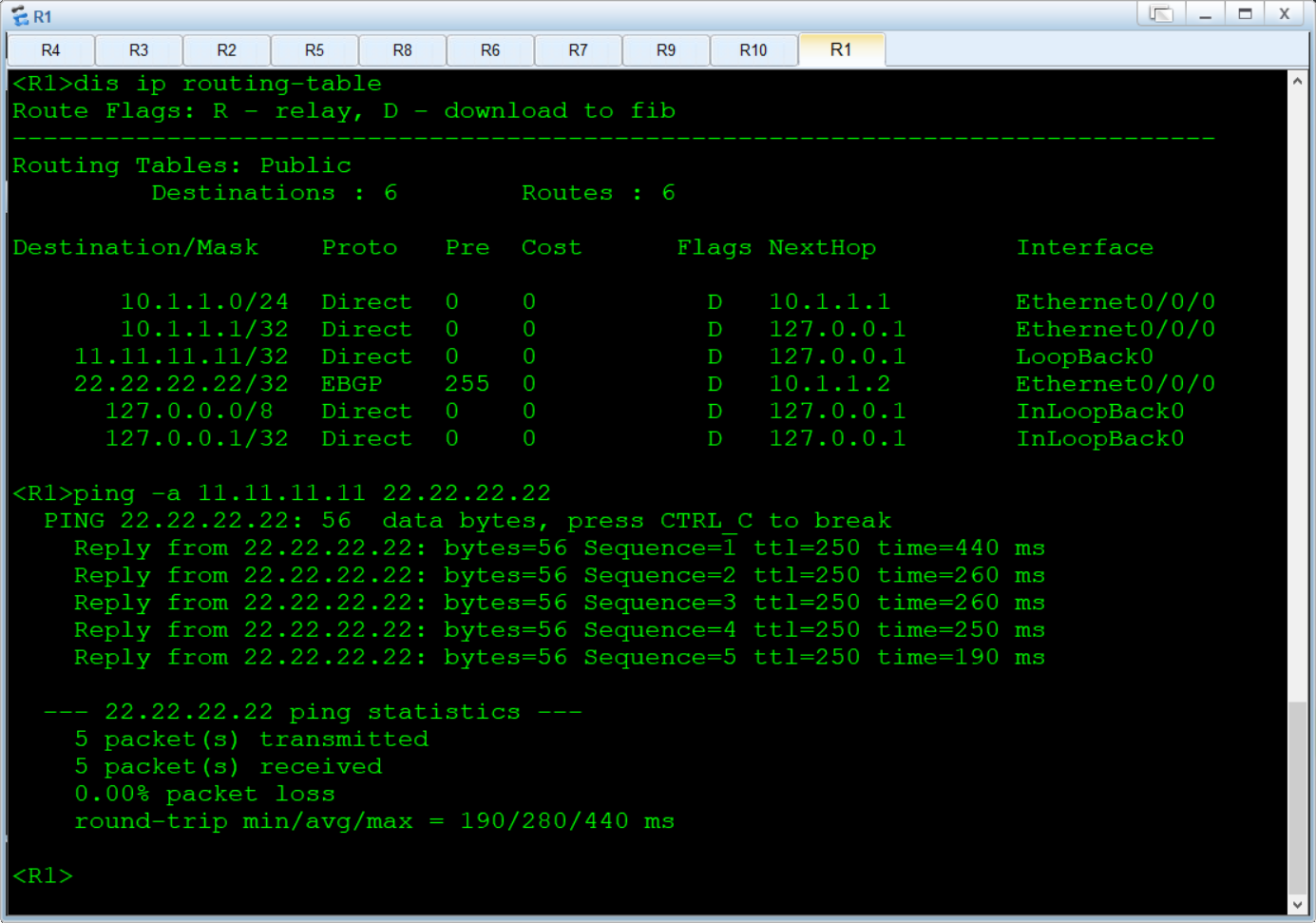The width and height of the screenshot is (1316, 923).
Task: Click the scrollbar up arrow
Action: 1298,82
